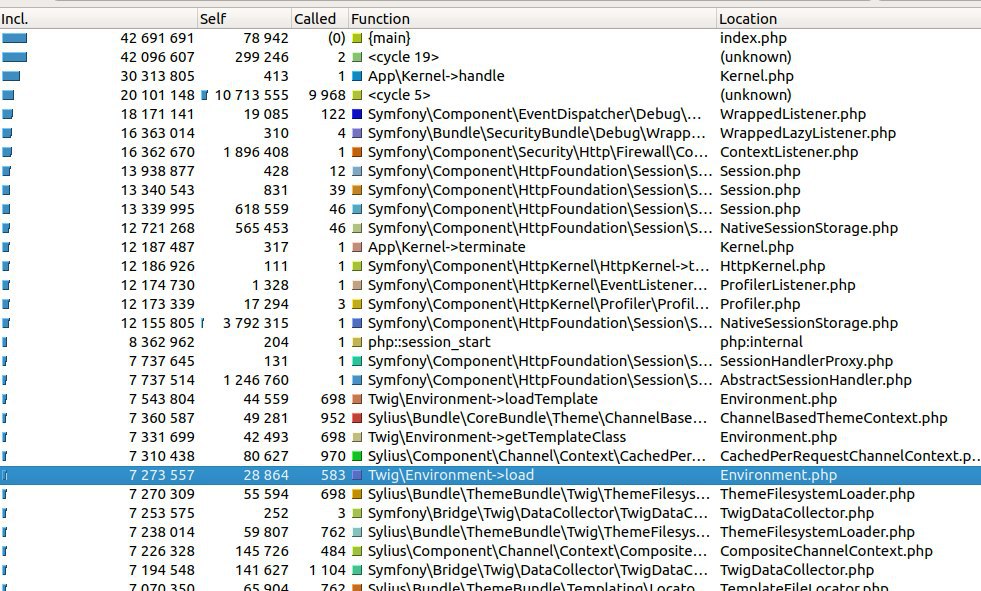Viewport: 981px width, 591px height.
Task: Select the Twig\Environment->loadTemplate function
Action: [x=490, y=399]
